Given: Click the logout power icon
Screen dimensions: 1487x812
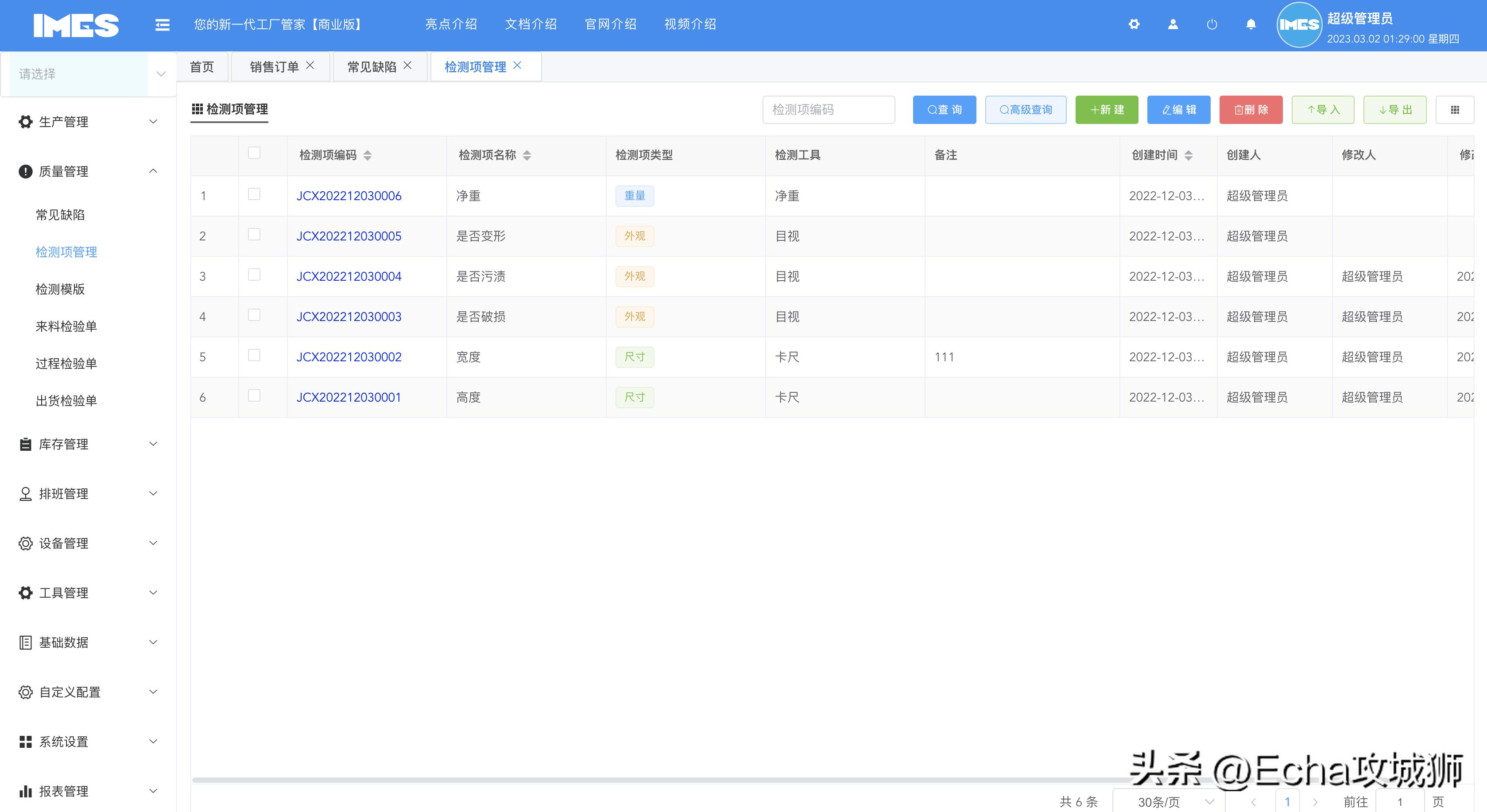Looking at the screenshot, I should pos(1212,24).
